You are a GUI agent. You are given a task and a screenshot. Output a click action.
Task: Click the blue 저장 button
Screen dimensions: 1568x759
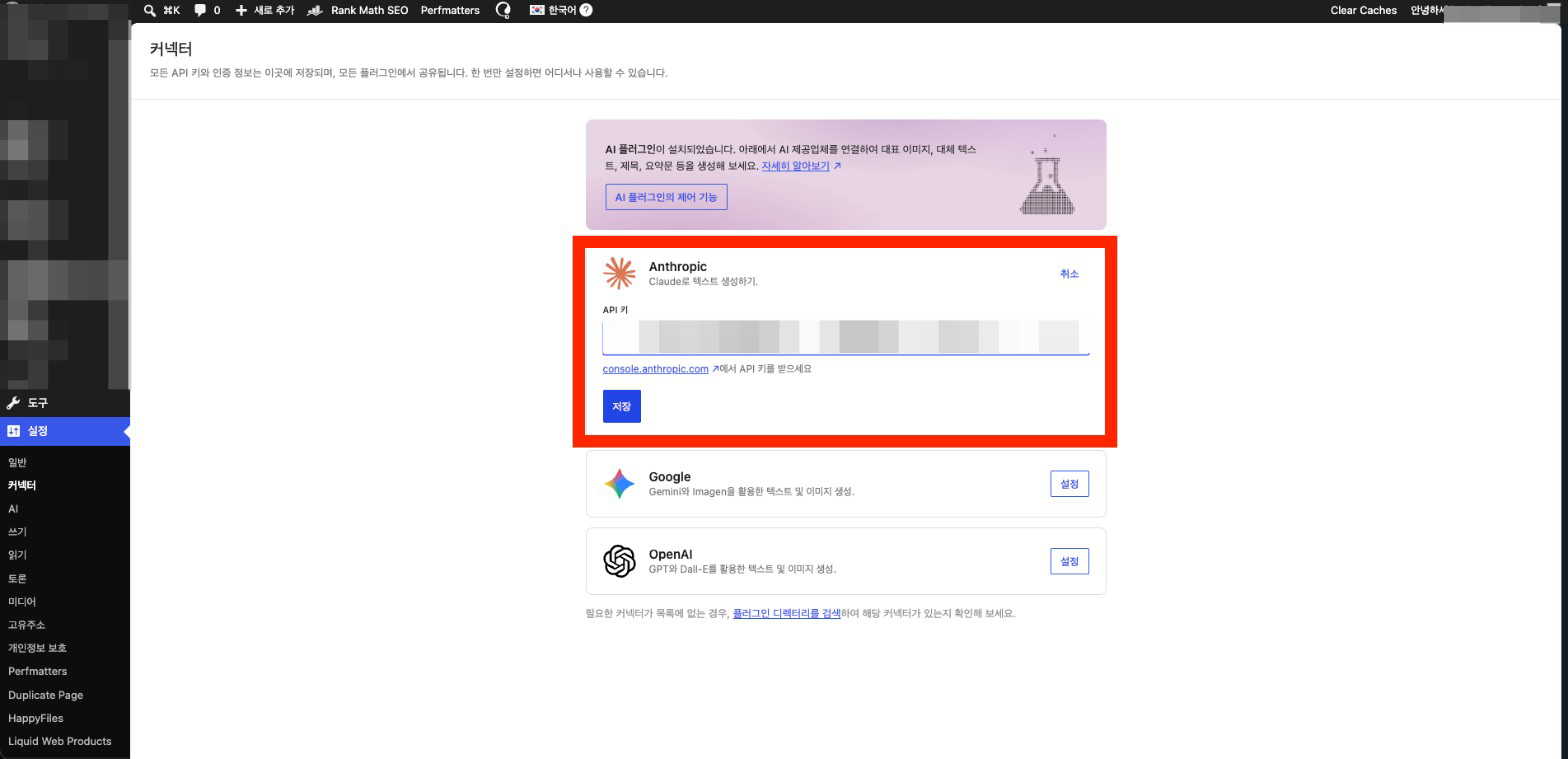pos(621,406)
